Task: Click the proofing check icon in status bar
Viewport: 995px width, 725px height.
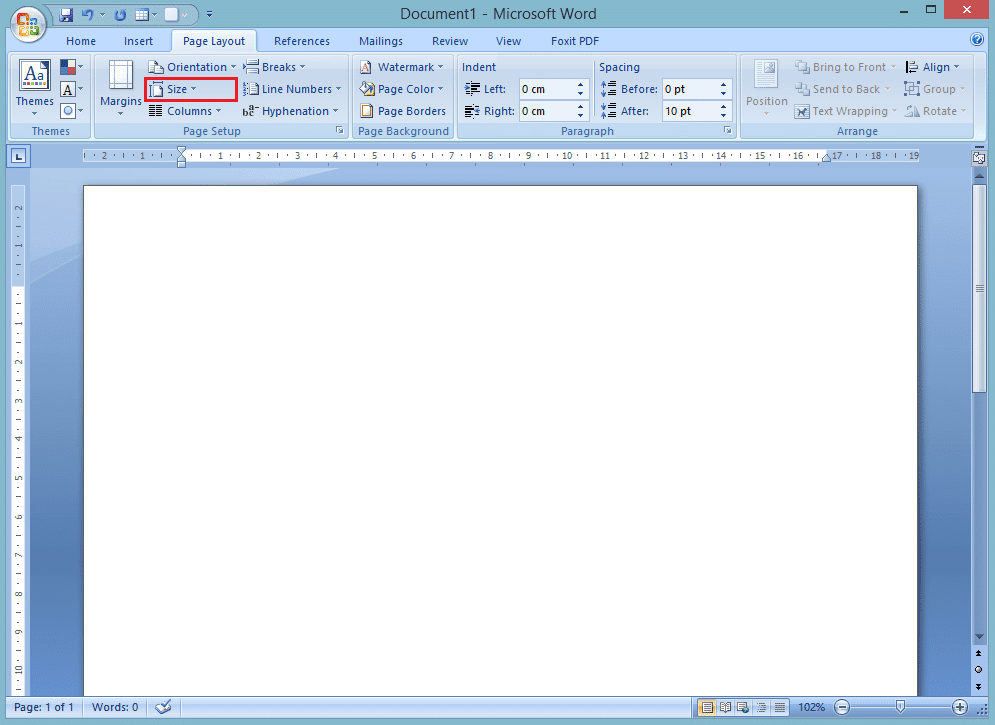Action: (163, 707)
